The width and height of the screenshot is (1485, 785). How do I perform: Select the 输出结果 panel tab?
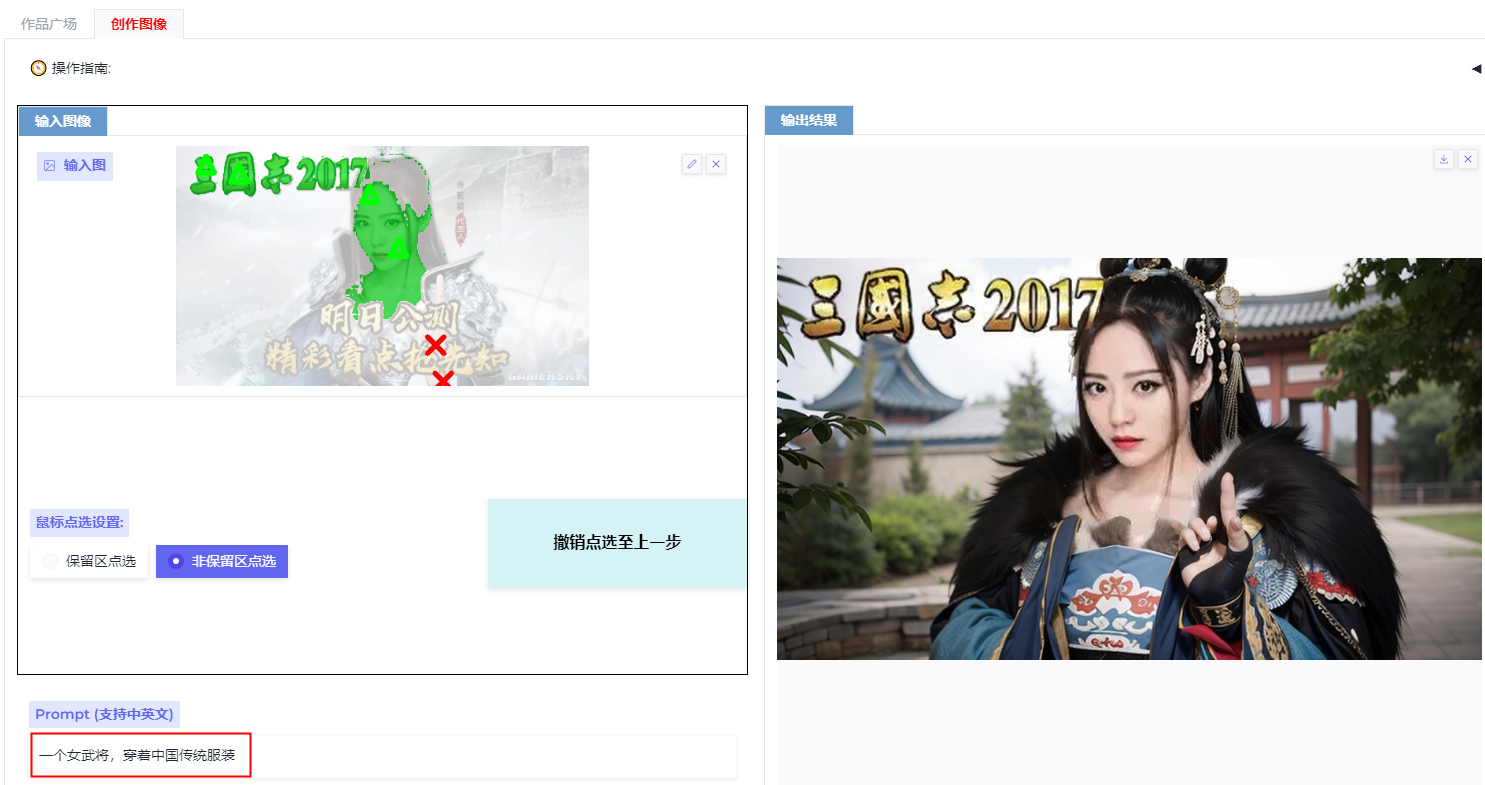coord(809,120)
